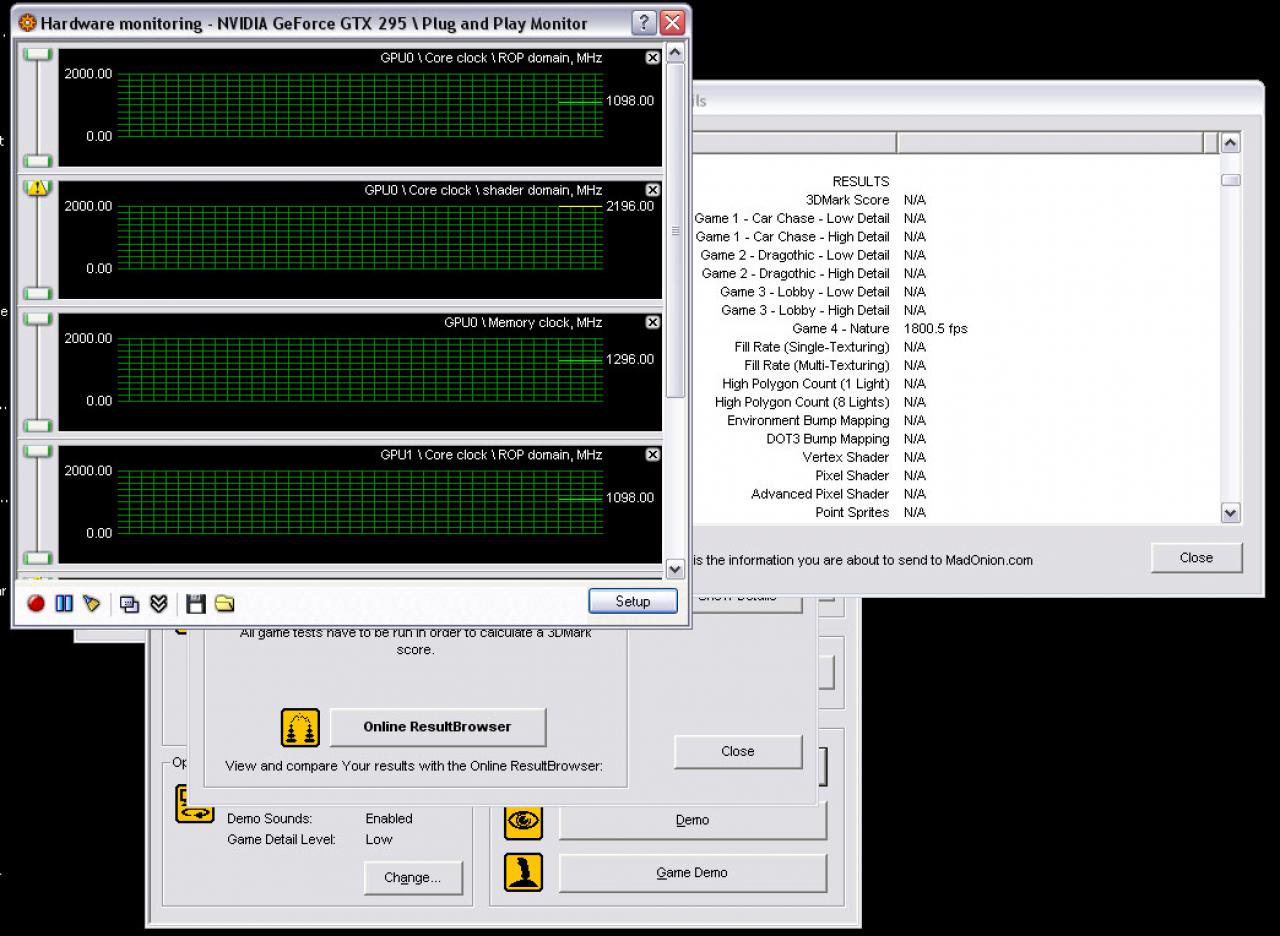This screenshot has height=936, width=1280.
Task: Close the GPU0 Memory clock graph
Action: point(653,322)
